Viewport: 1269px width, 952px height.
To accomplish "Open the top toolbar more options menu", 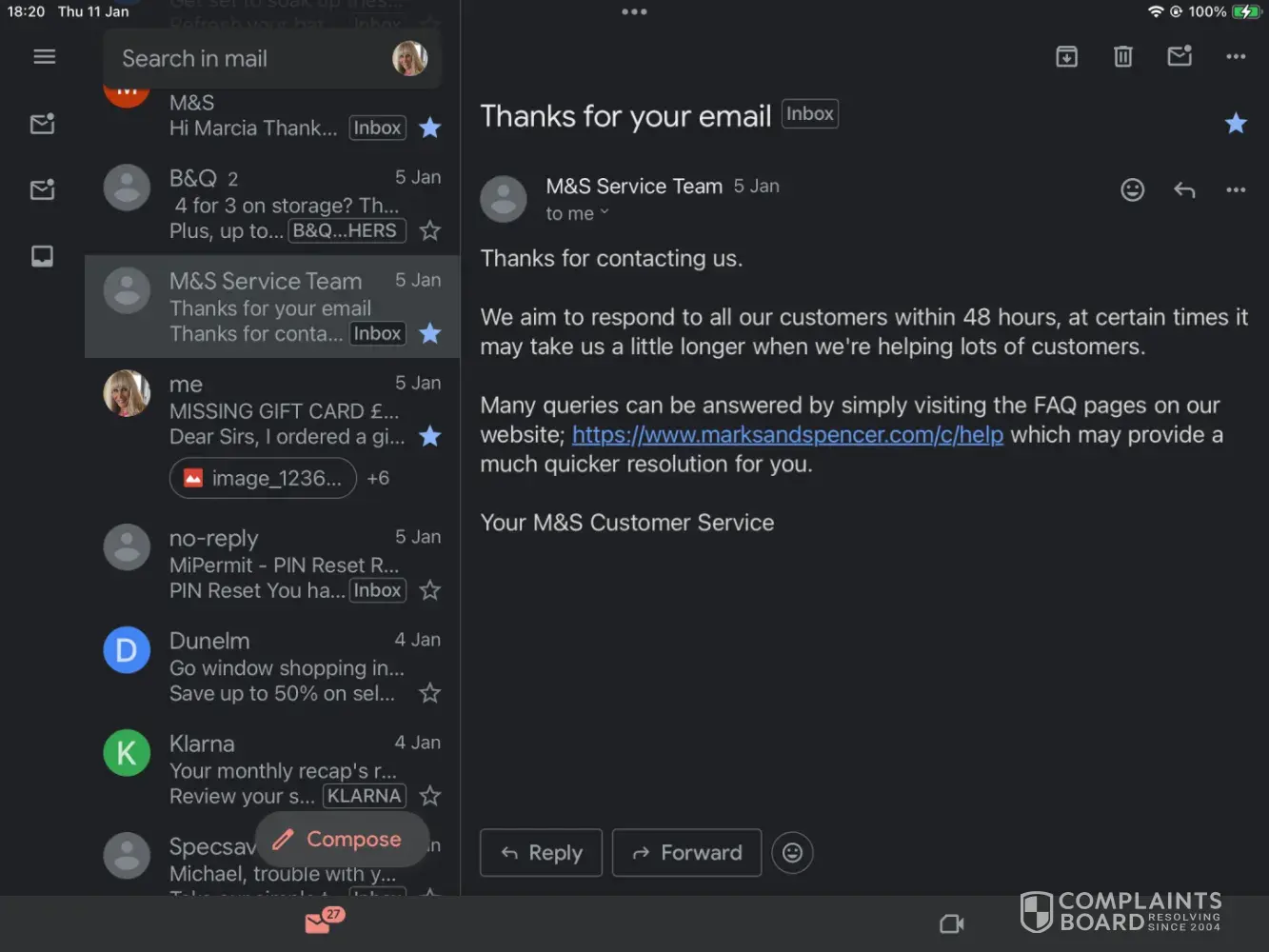I will pos(1236,57).
